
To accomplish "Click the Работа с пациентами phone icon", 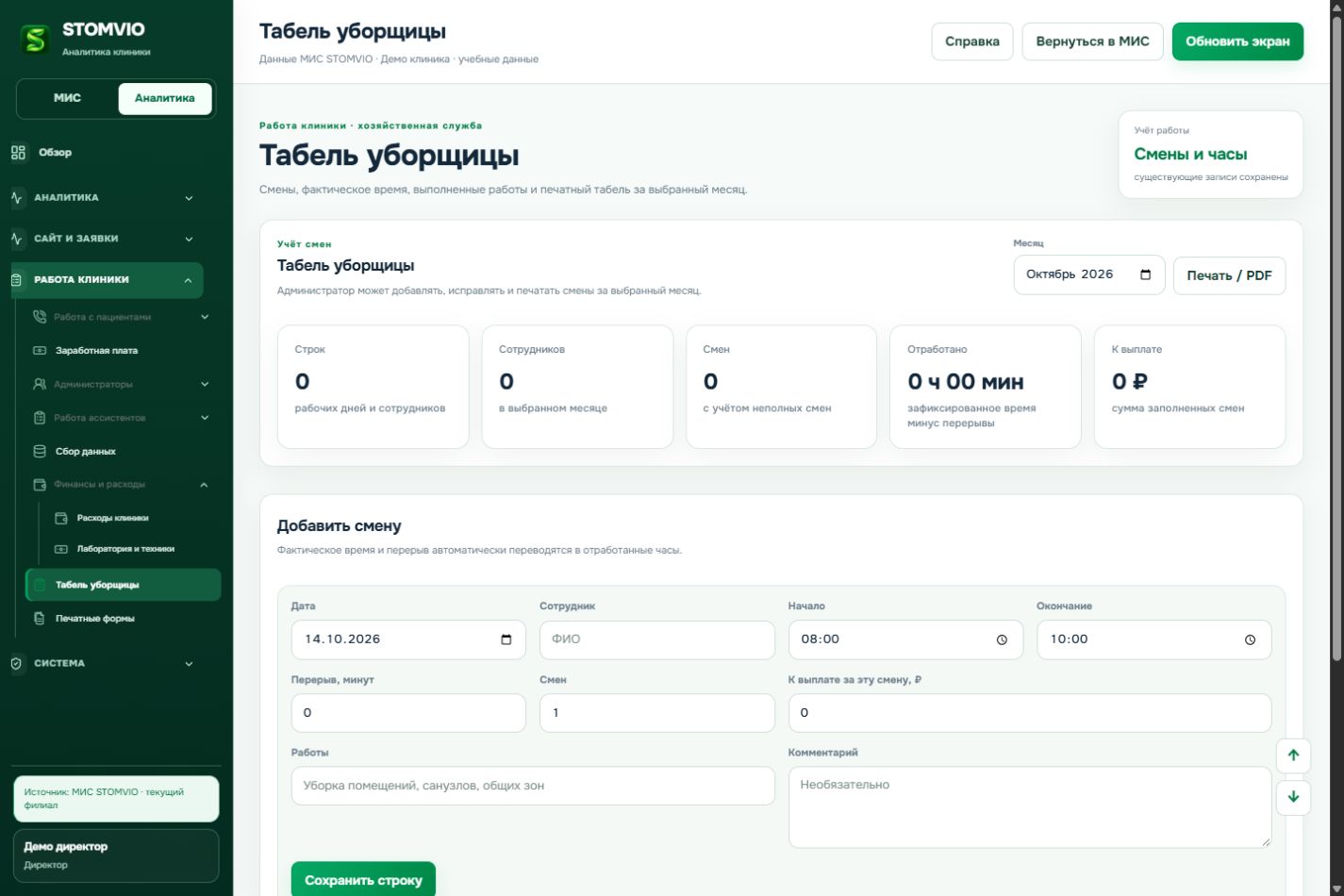I will 40,317.
